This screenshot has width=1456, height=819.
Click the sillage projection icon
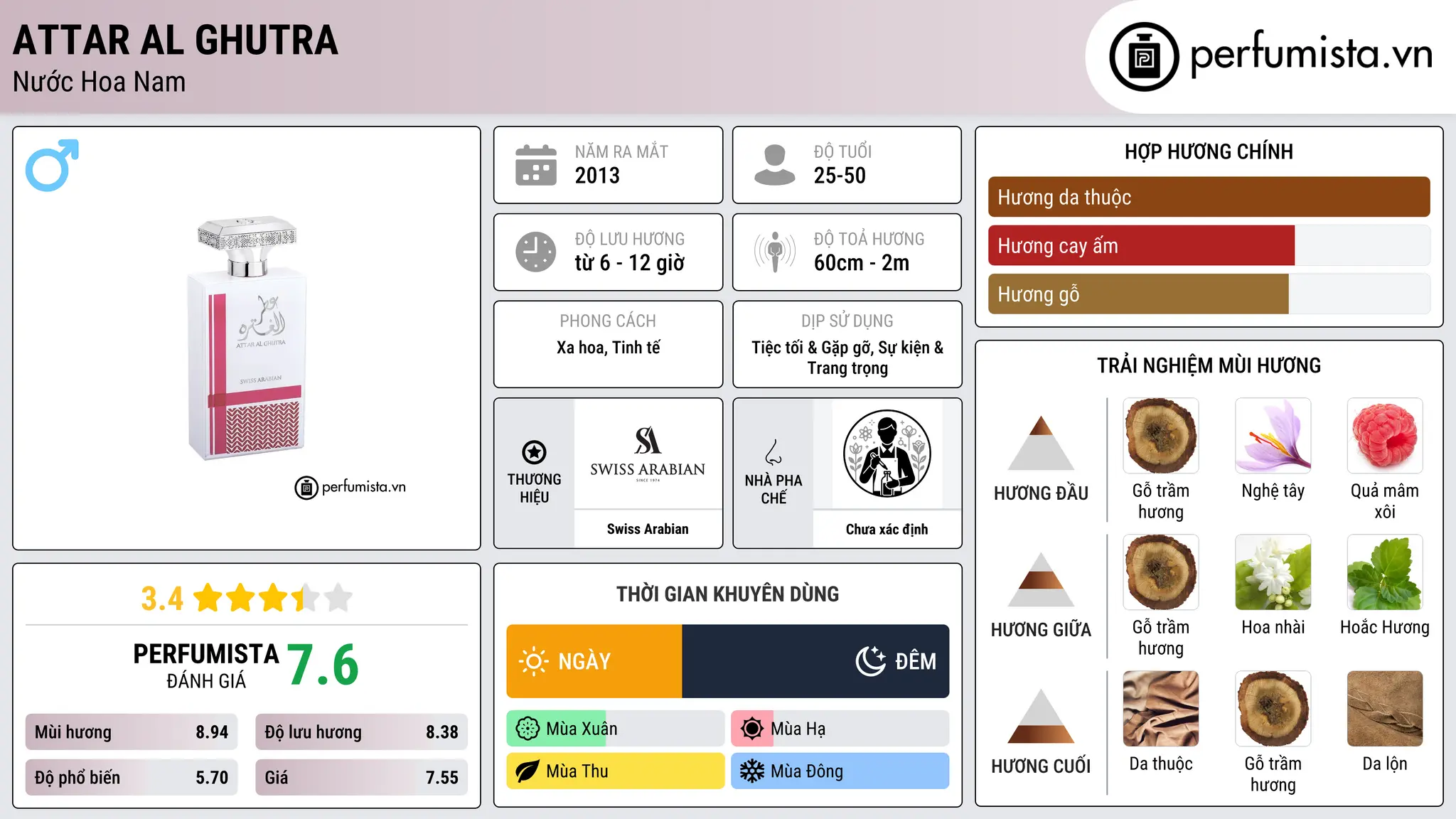click(775, 252)
